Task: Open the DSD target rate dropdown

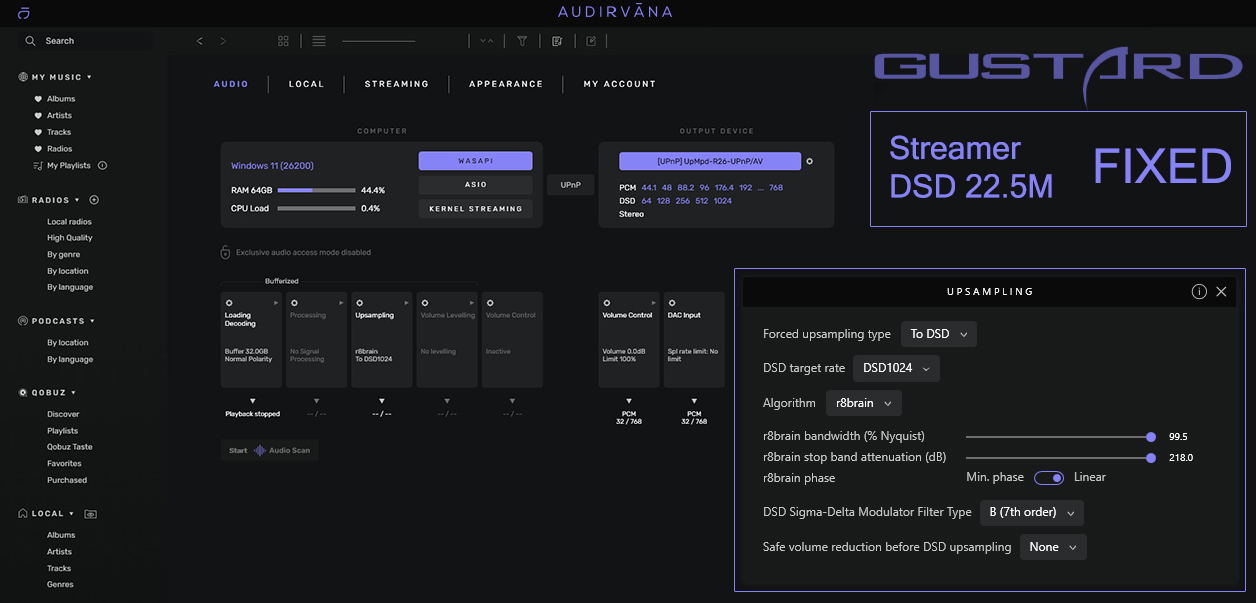Action: [x=895, y=368]
